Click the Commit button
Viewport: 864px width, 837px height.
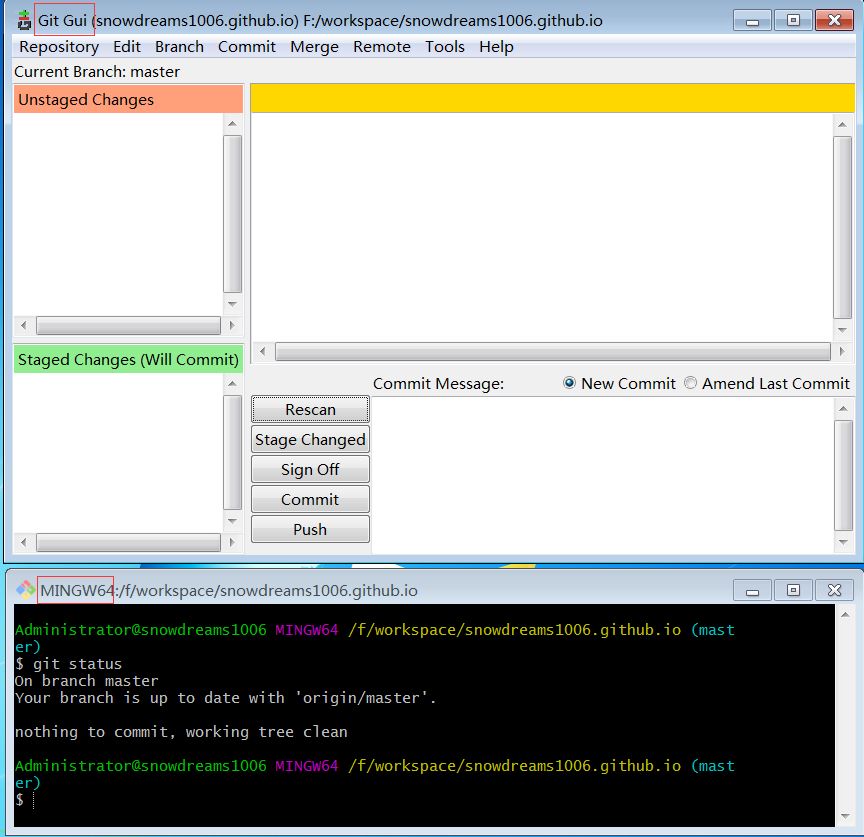(x=310, y=499)
